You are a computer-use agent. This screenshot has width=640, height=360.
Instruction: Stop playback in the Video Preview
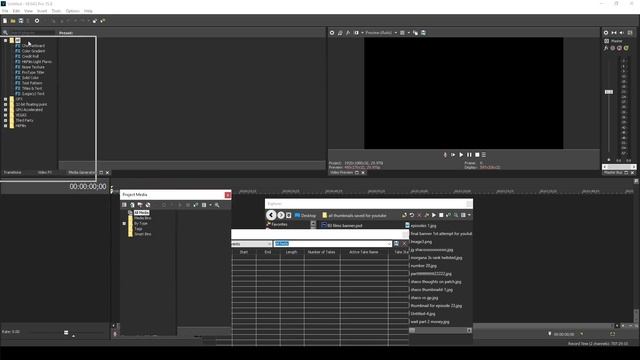click(x=477, y=155)
